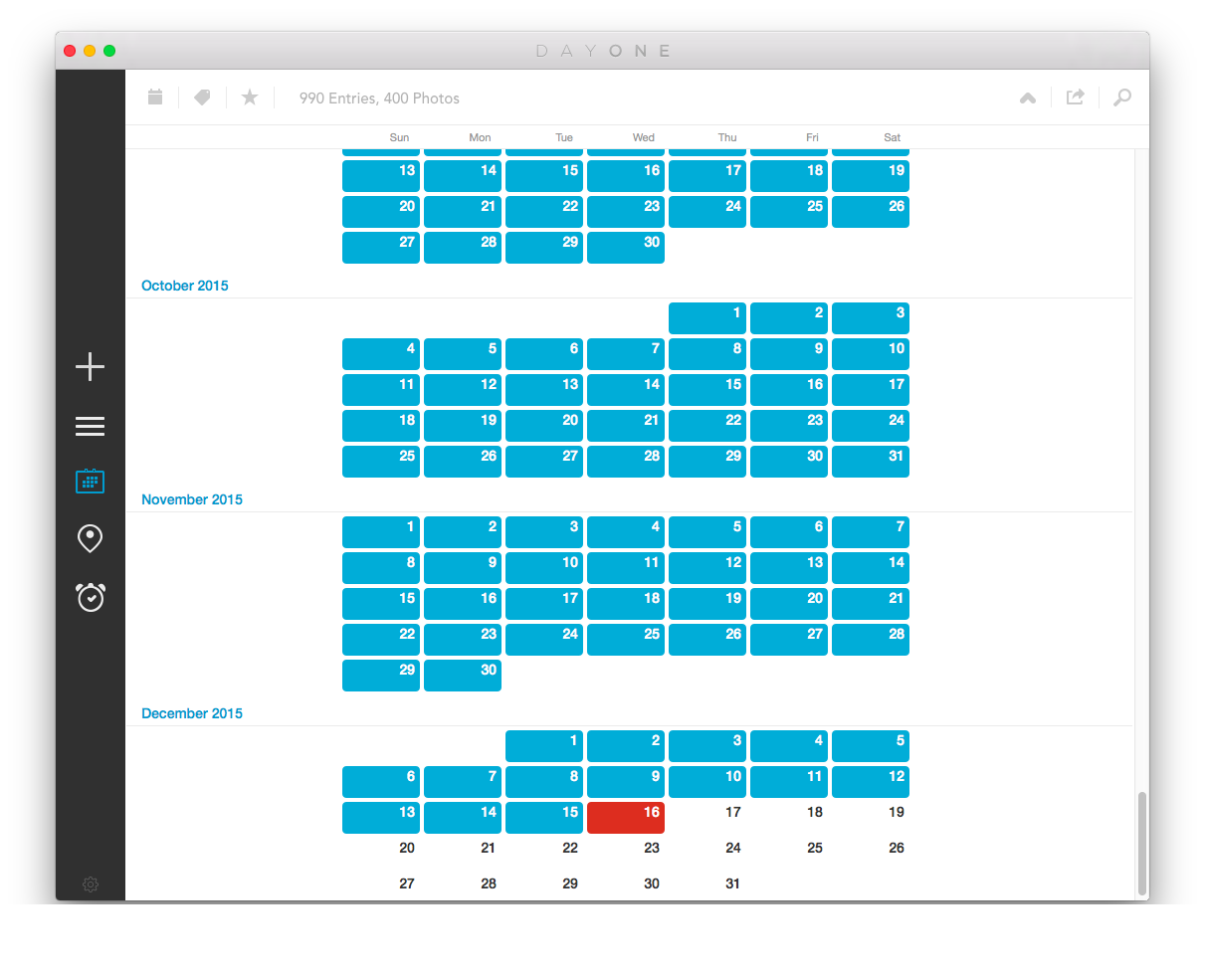Click the October 2015 month heading
Image resolution: width=1205 pixels, height=980 pixels.
(x=185, y=286)
